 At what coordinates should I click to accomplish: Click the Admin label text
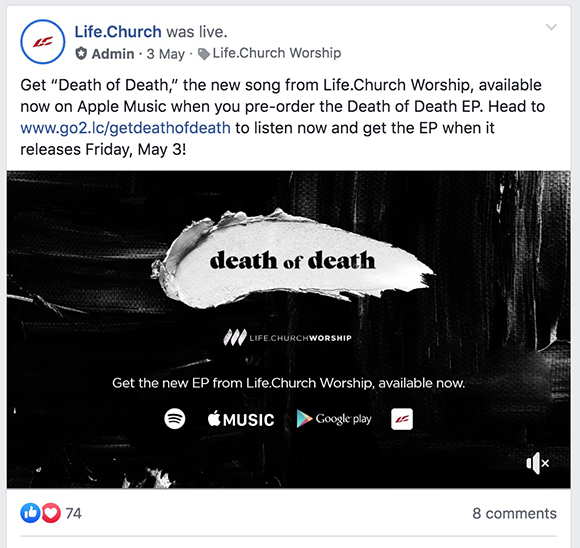pos(113,54)
